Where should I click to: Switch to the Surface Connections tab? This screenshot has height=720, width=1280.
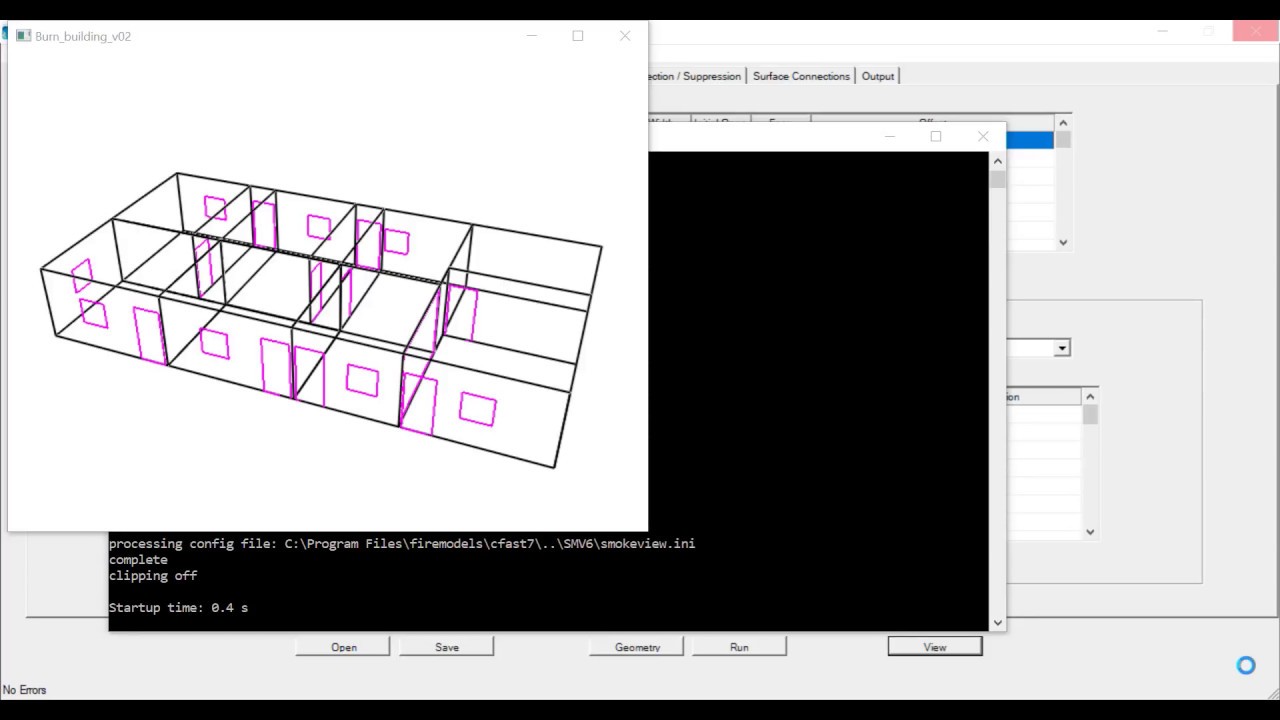coord(801,76)
